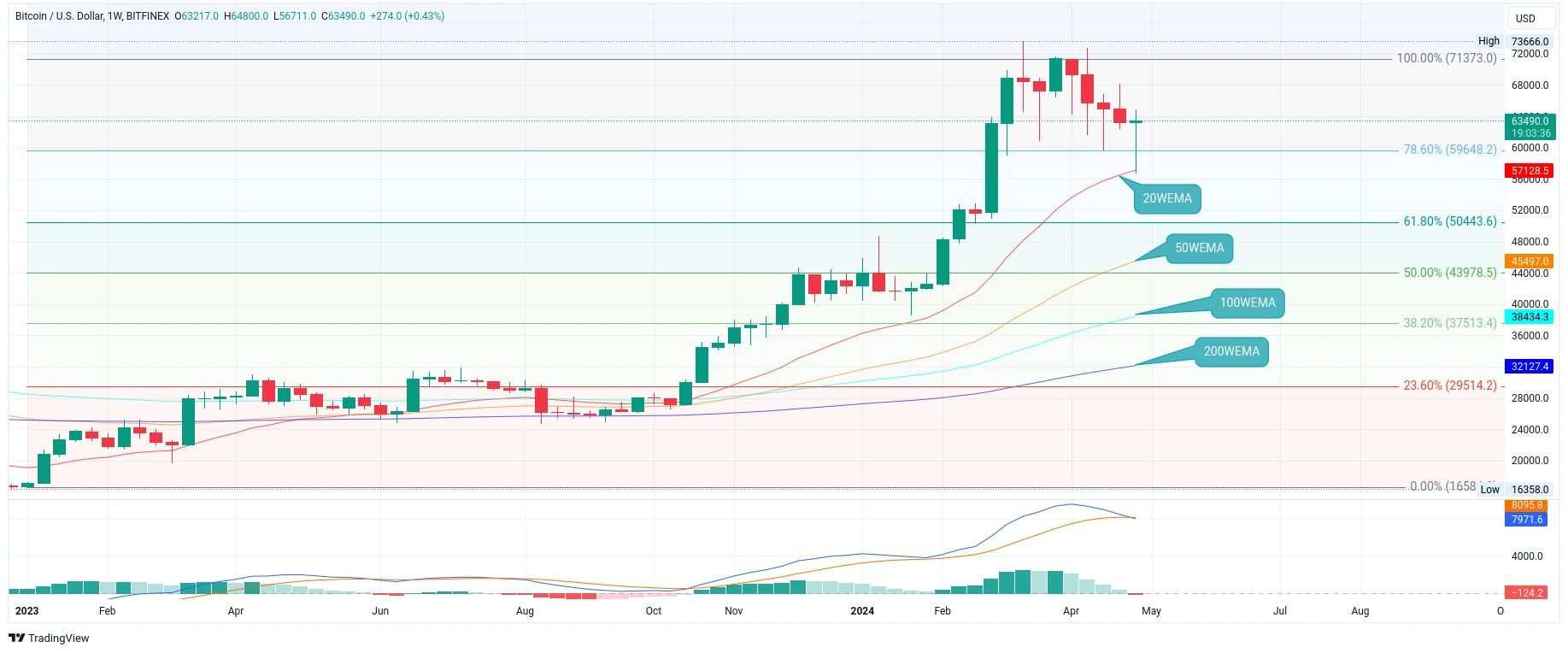
Task: Click the 100.00% (71373.0) Fibonacci label
Action: [x=1447, y=58]
